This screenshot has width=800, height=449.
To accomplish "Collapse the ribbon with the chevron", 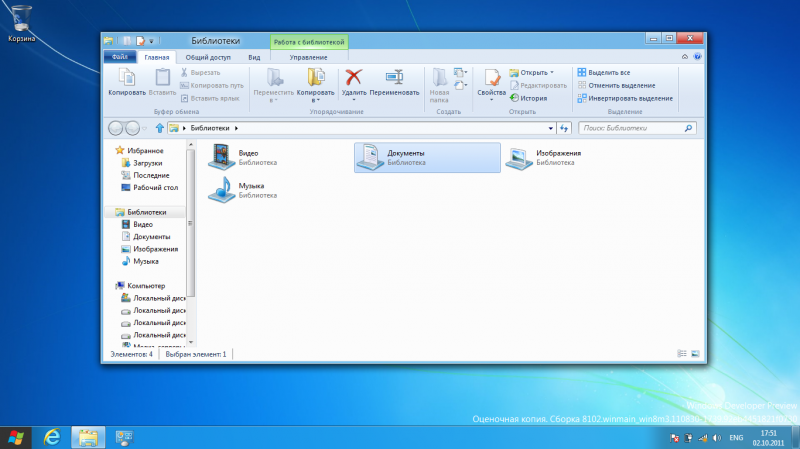I will pyautogui.click(x=684, y=57).
